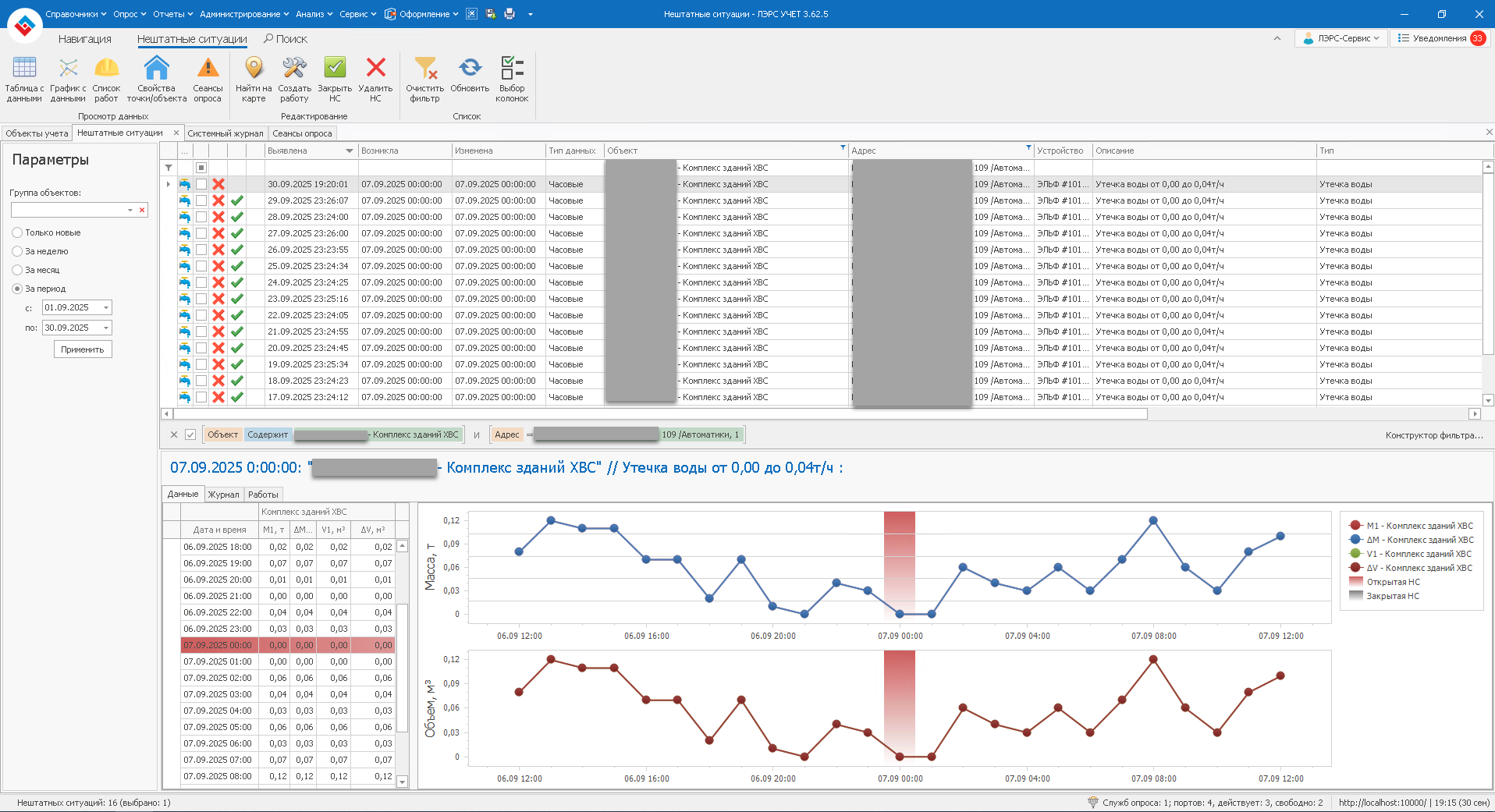This screenshot has width=1495, height=812.
Task: Click Очистить фильтр funnel icon
Action: [x=424, y=69]
